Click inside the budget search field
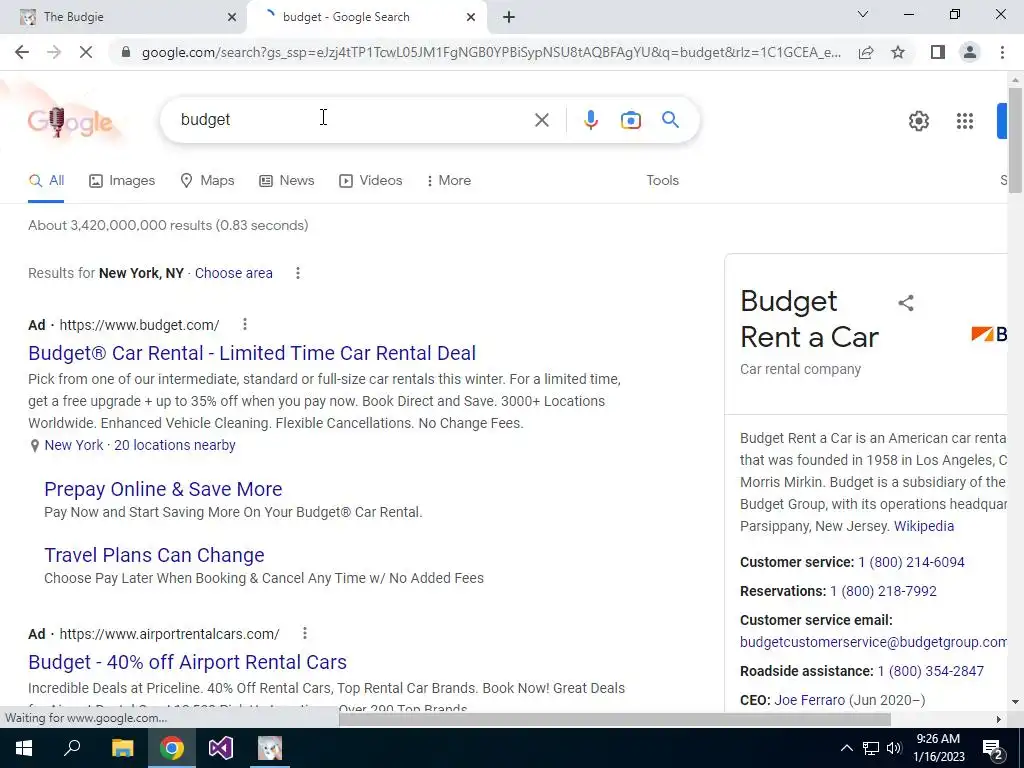The width and height of the screenshot is (1024, 768). pyautogui.click(x=353, y=120)
